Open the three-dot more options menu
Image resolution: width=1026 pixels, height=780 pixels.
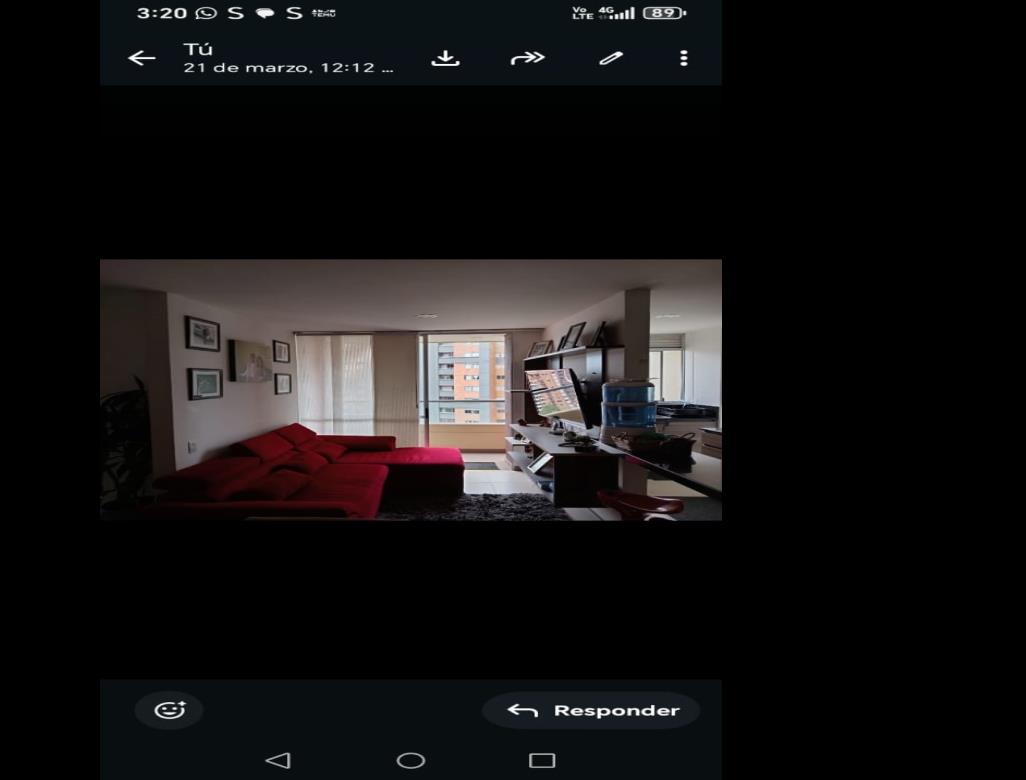coord(684,58)
